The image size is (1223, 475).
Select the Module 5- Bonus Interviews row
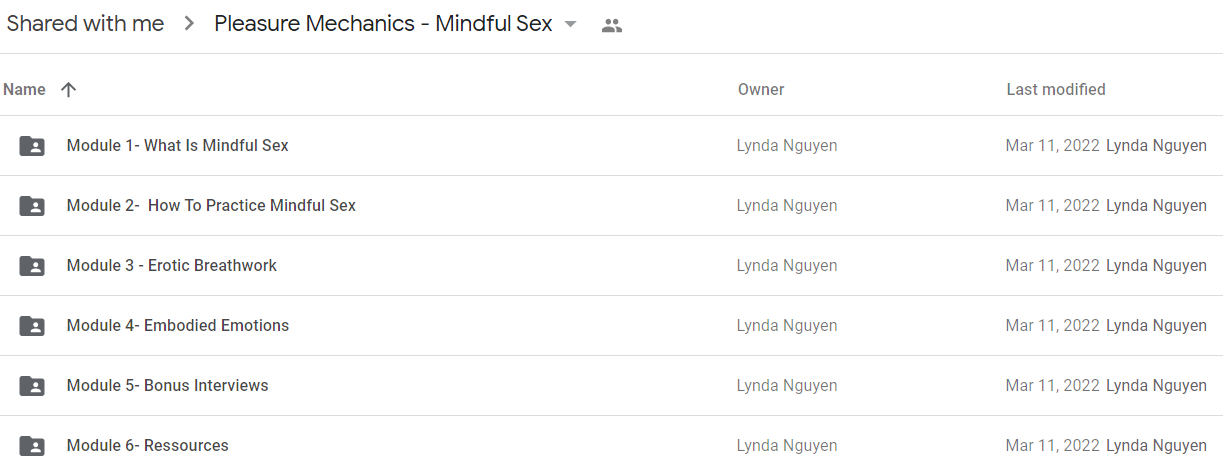point(611,386)
